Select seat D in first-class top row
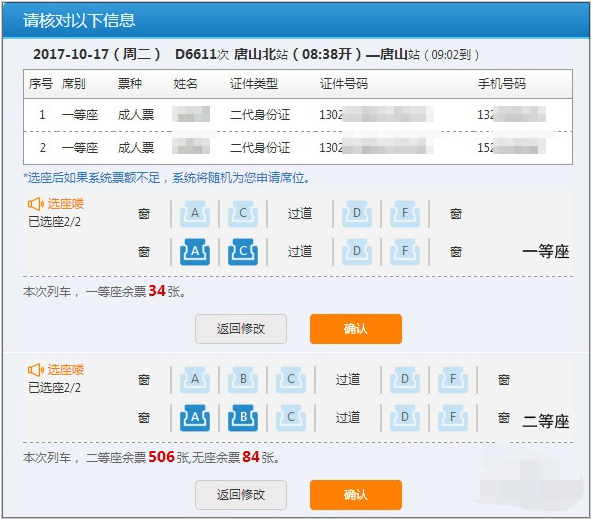Screen dimensions: 593x520 (x=357, y=214)
